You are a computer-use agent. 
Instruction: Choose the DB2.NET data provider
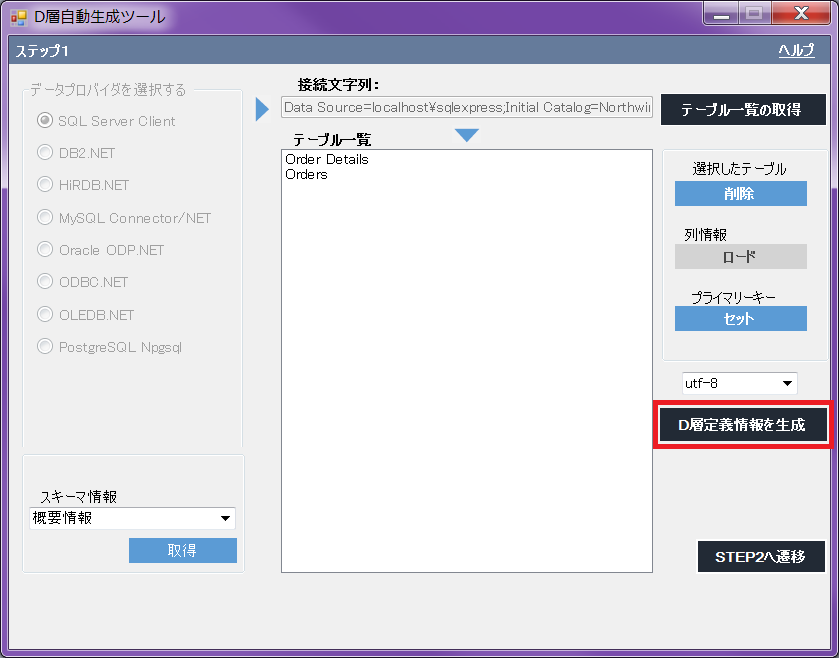point(45,153)
